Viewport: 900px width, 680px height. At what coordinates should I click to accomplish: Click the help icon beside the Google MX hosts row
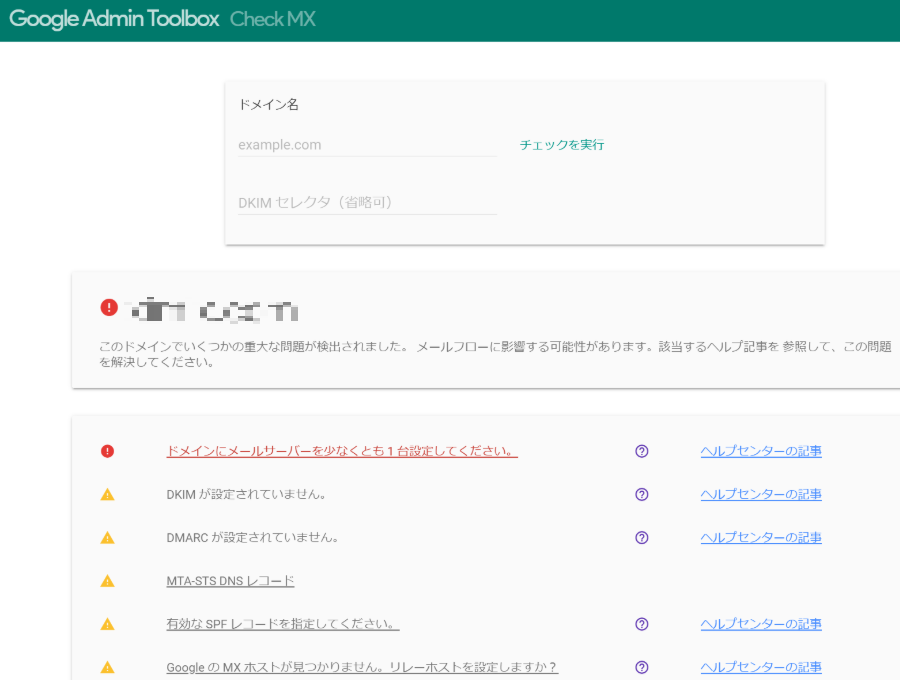pos(641,666)
